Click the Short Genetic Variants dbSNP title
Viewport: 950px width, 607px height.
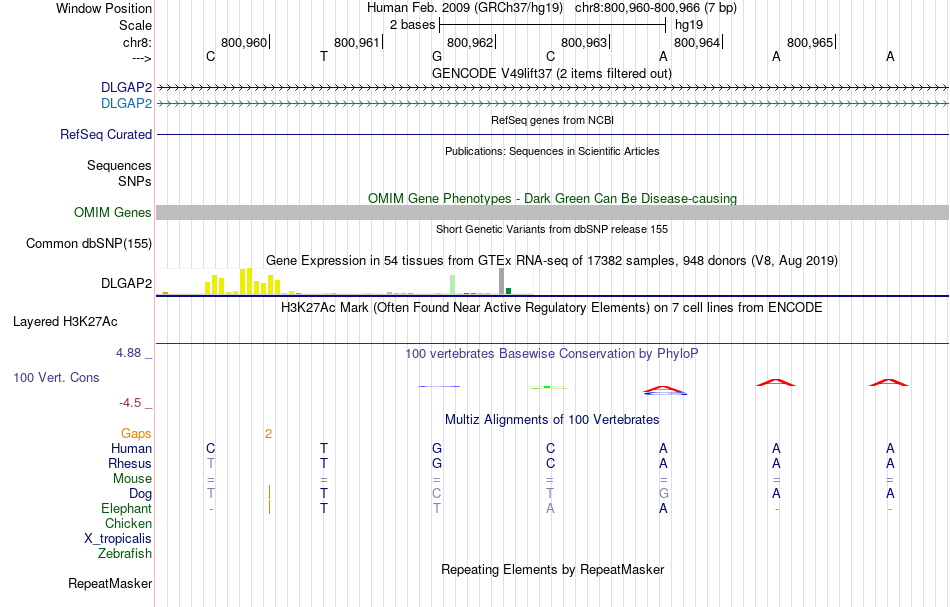pyautogui.click(x=551, y=230)
